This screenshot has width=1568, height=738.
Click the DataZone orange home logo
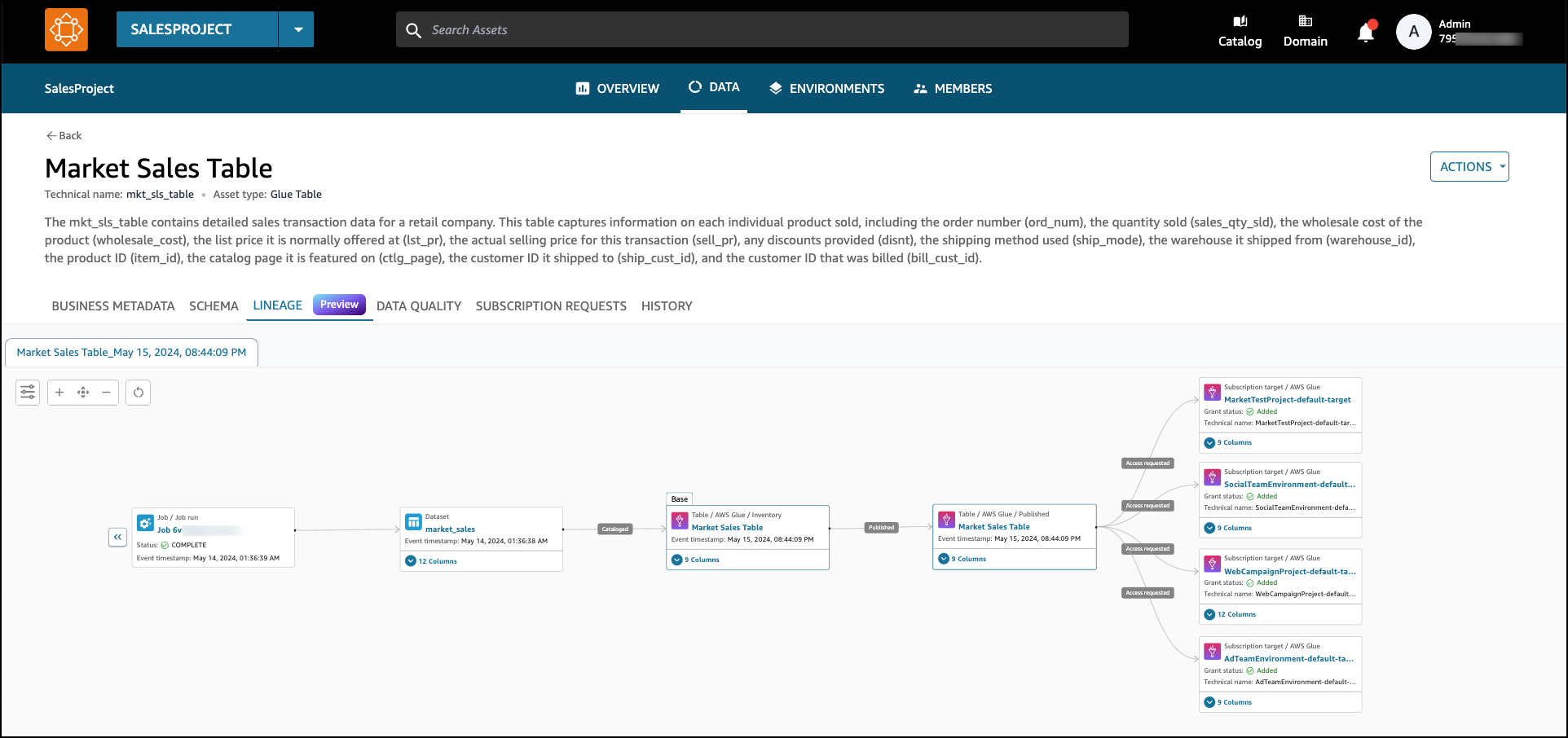[66, 30]
